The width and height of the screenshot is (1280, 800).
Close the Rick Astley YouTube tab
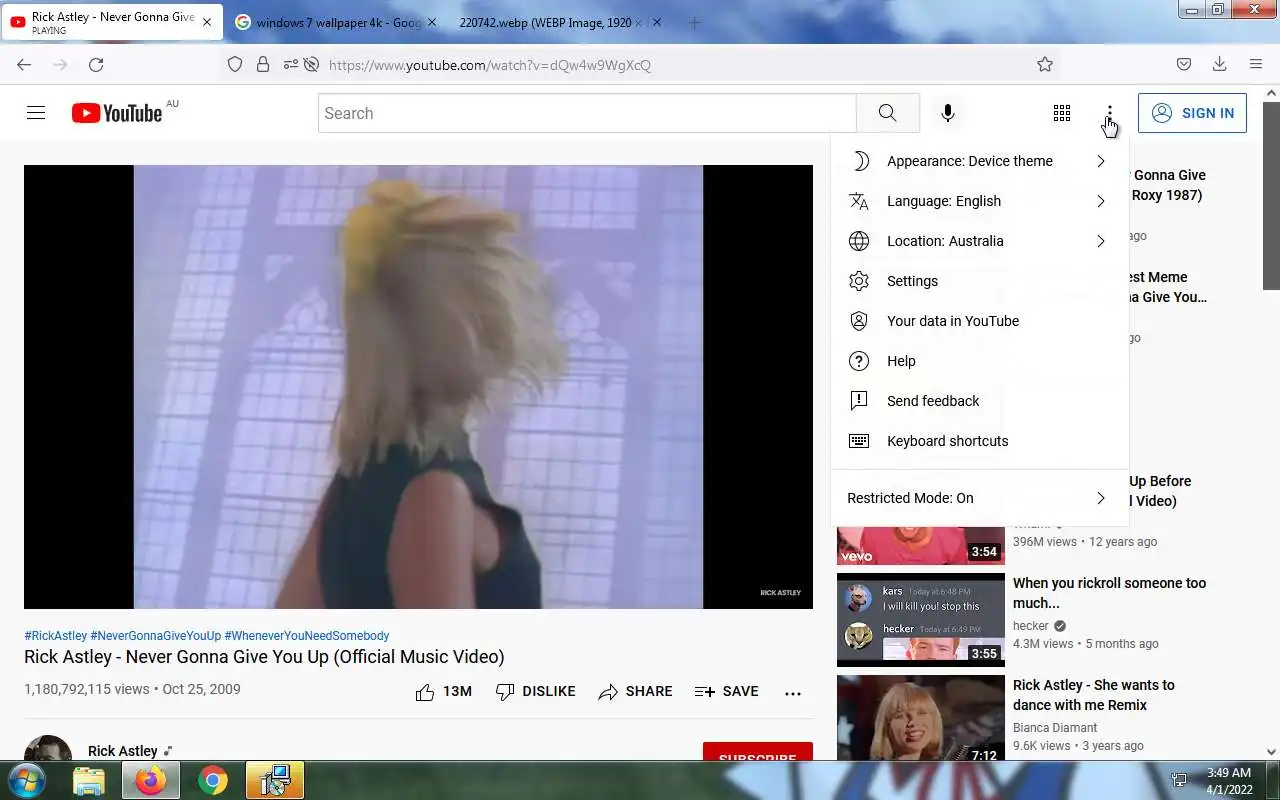207,22
